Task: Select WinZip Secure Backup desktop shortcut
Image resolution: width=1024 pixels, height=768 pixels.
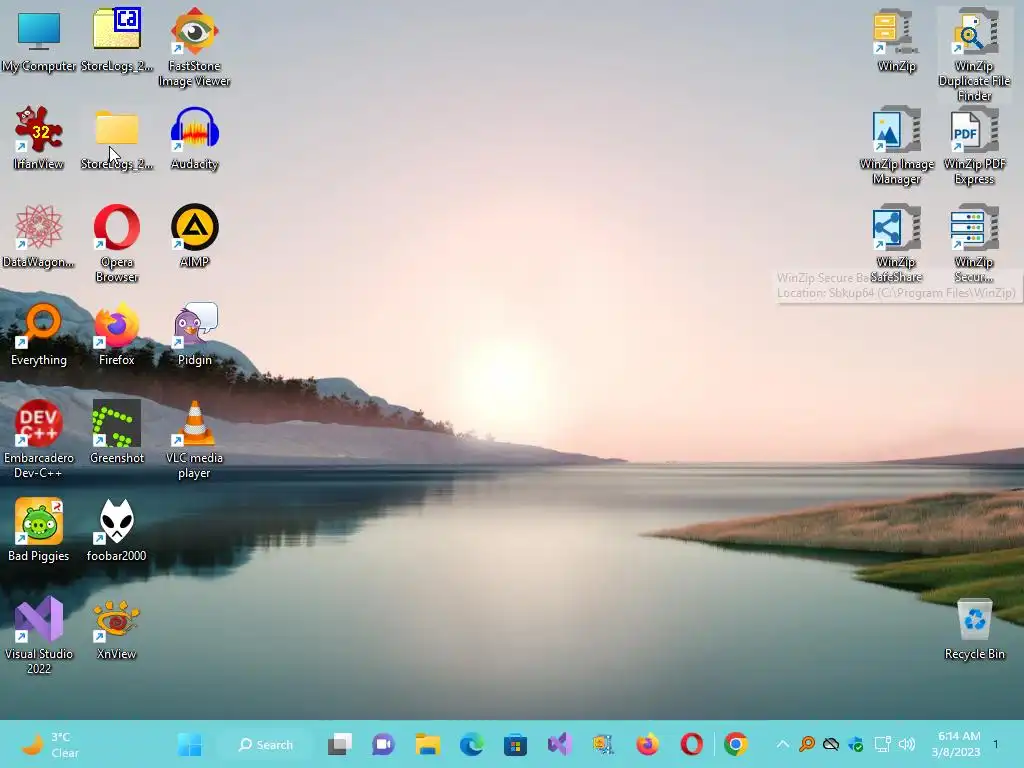Action: click(974, 244)
